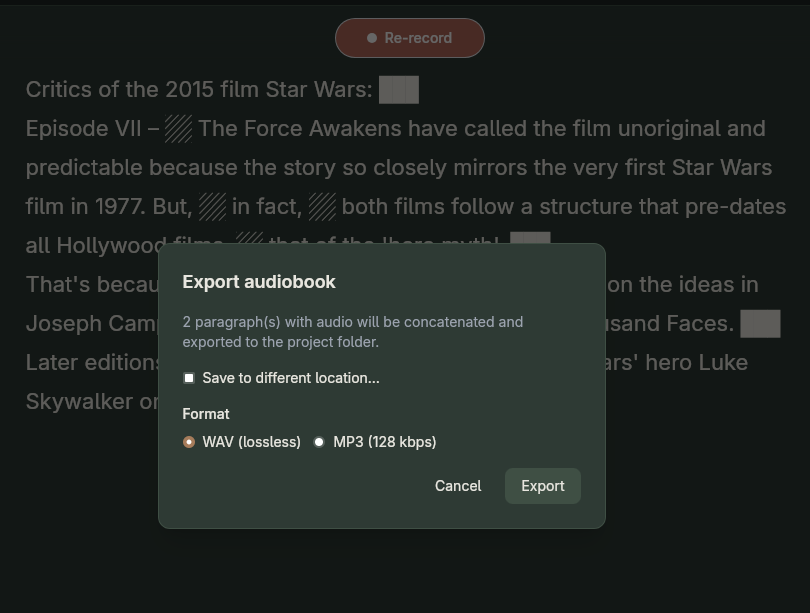Click the hatched gap marker after "But,"
This screenshot has height=613, width=810.
click(x=211, y=206)
